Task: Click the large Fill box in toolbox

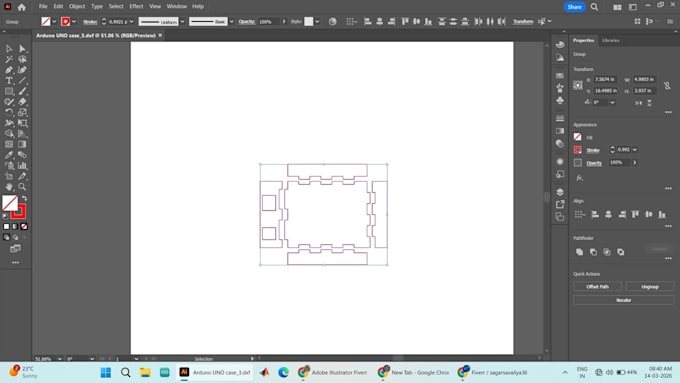Action: coord(10,203)
